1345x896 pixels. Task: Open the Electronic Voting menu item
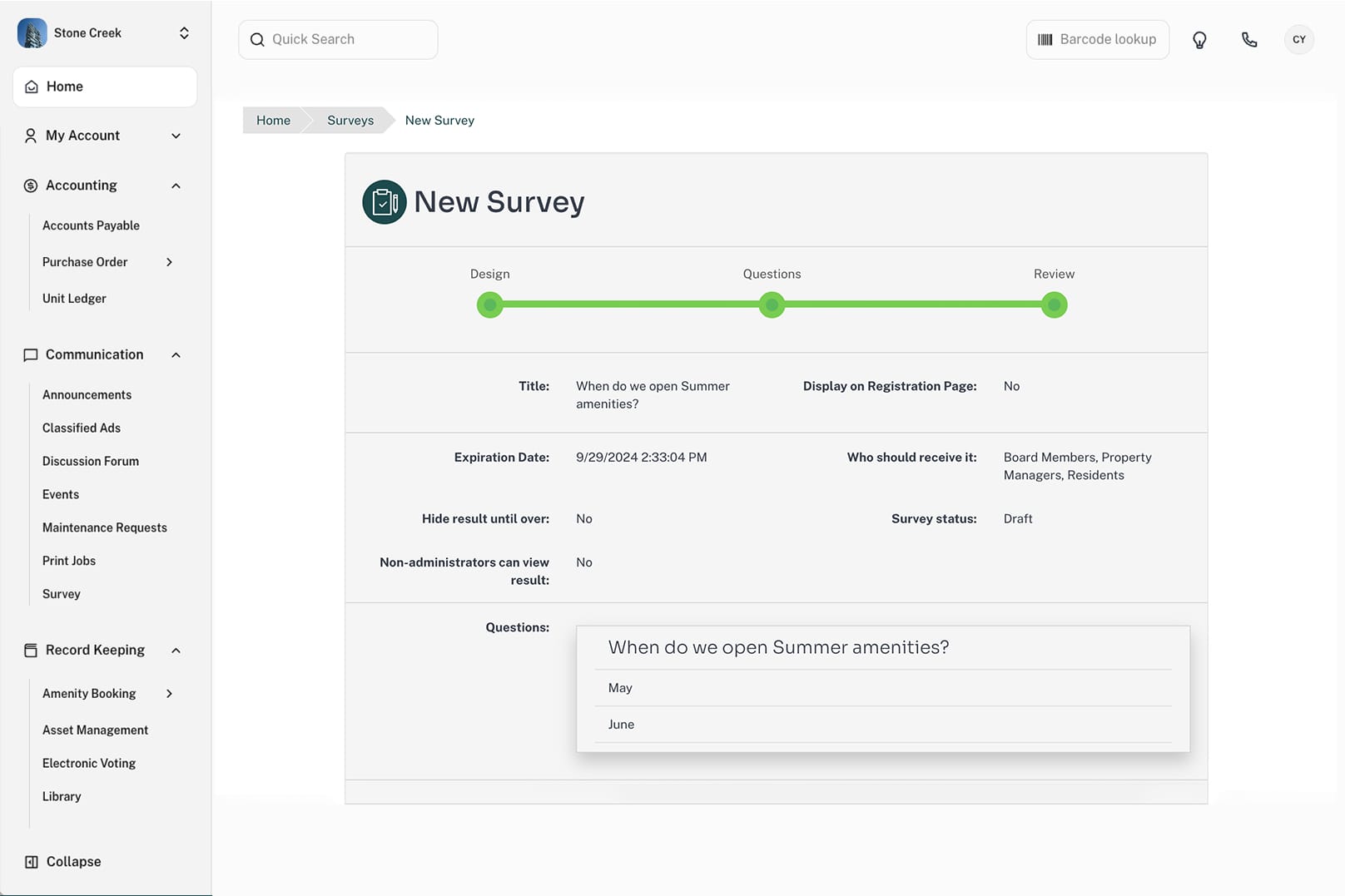[89, 764]
